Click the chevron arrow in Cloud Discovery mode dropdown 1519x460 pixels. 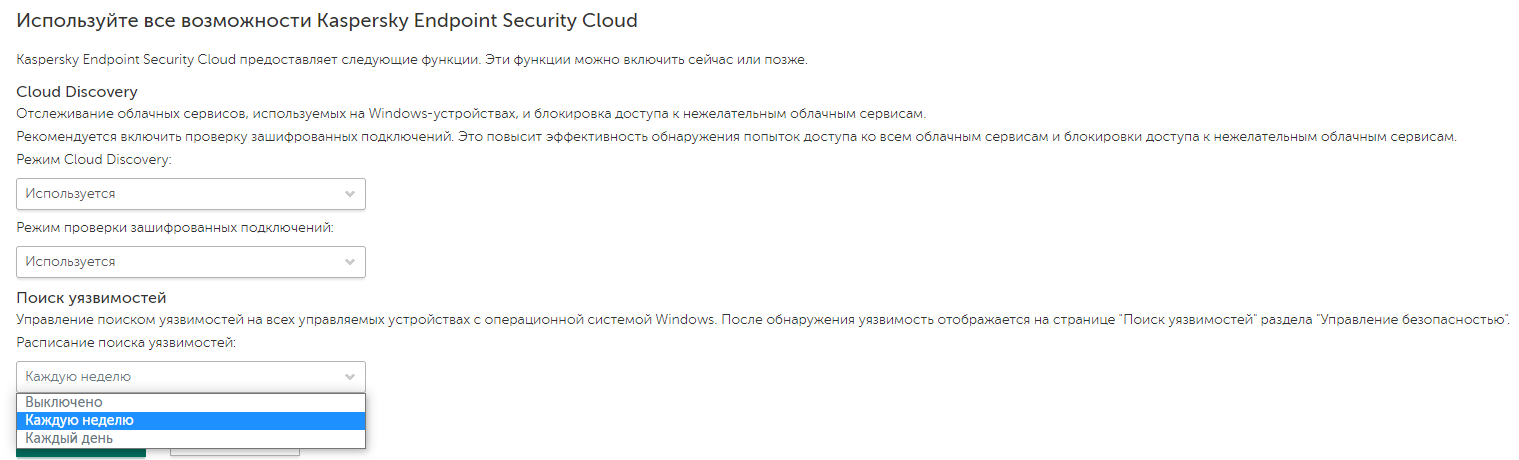click(349, 194)
